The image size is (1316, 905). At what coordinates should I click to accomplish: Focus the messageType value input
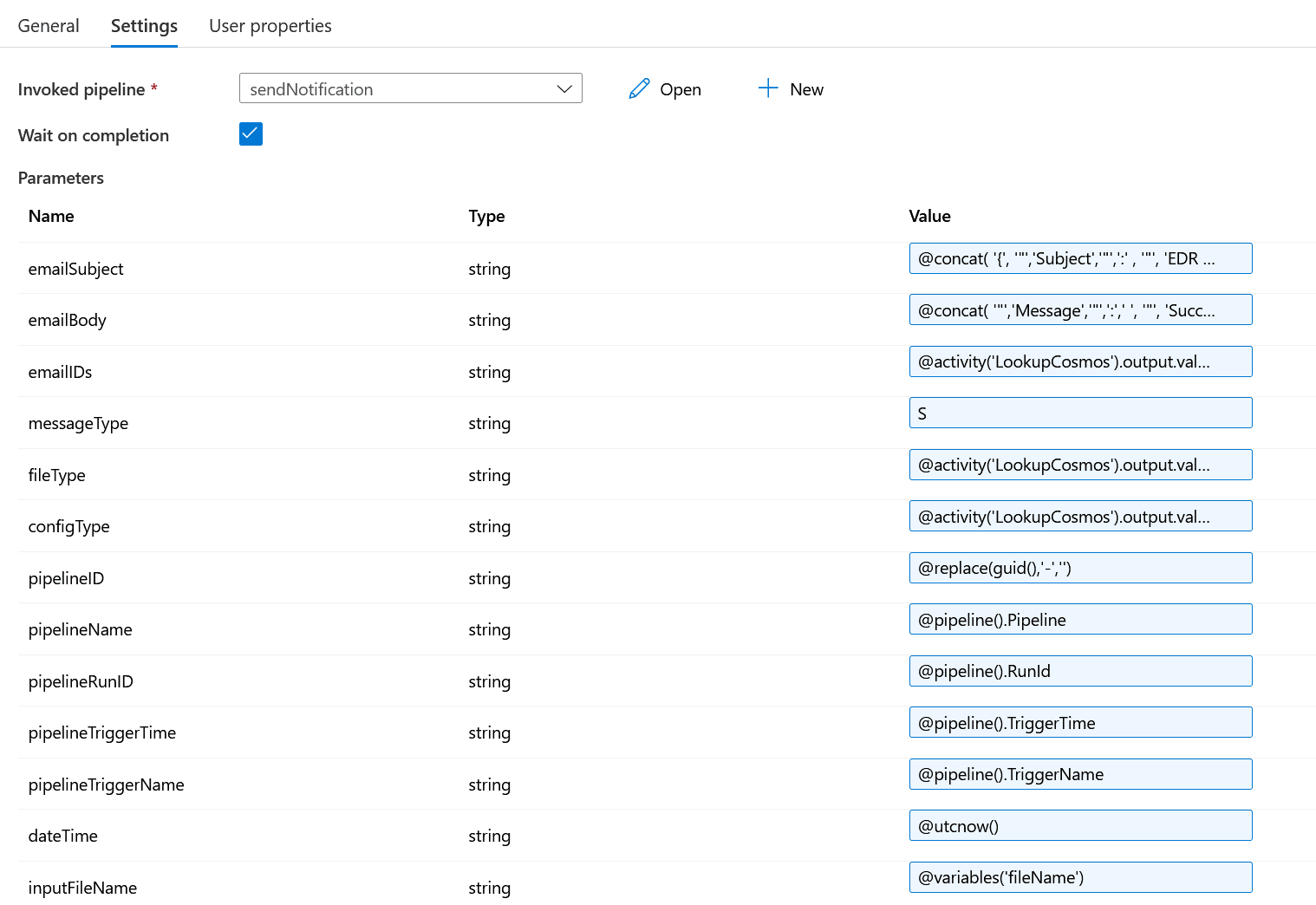pos(1079,413)
